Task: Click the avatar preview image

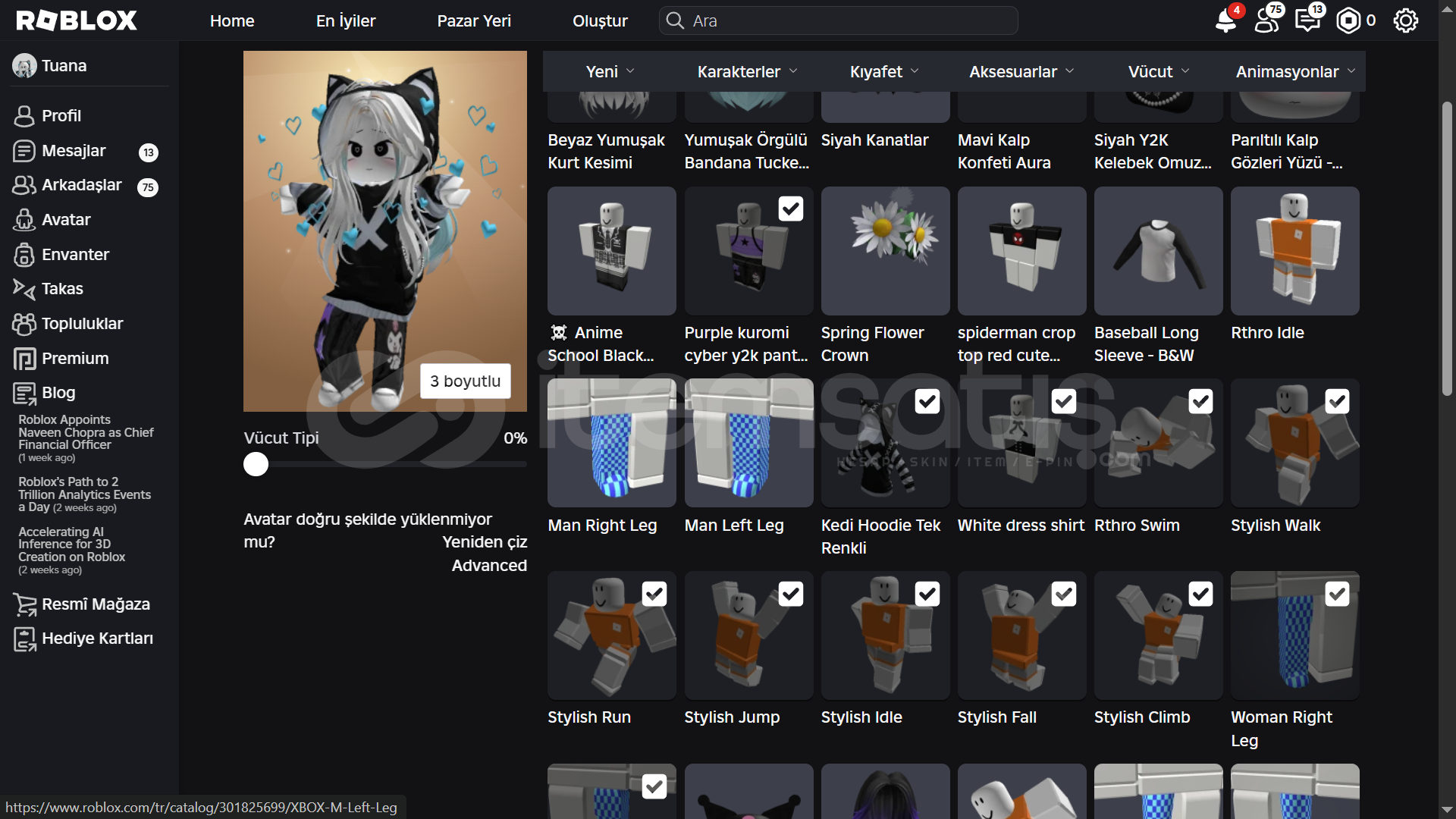Action: [385, 231]
